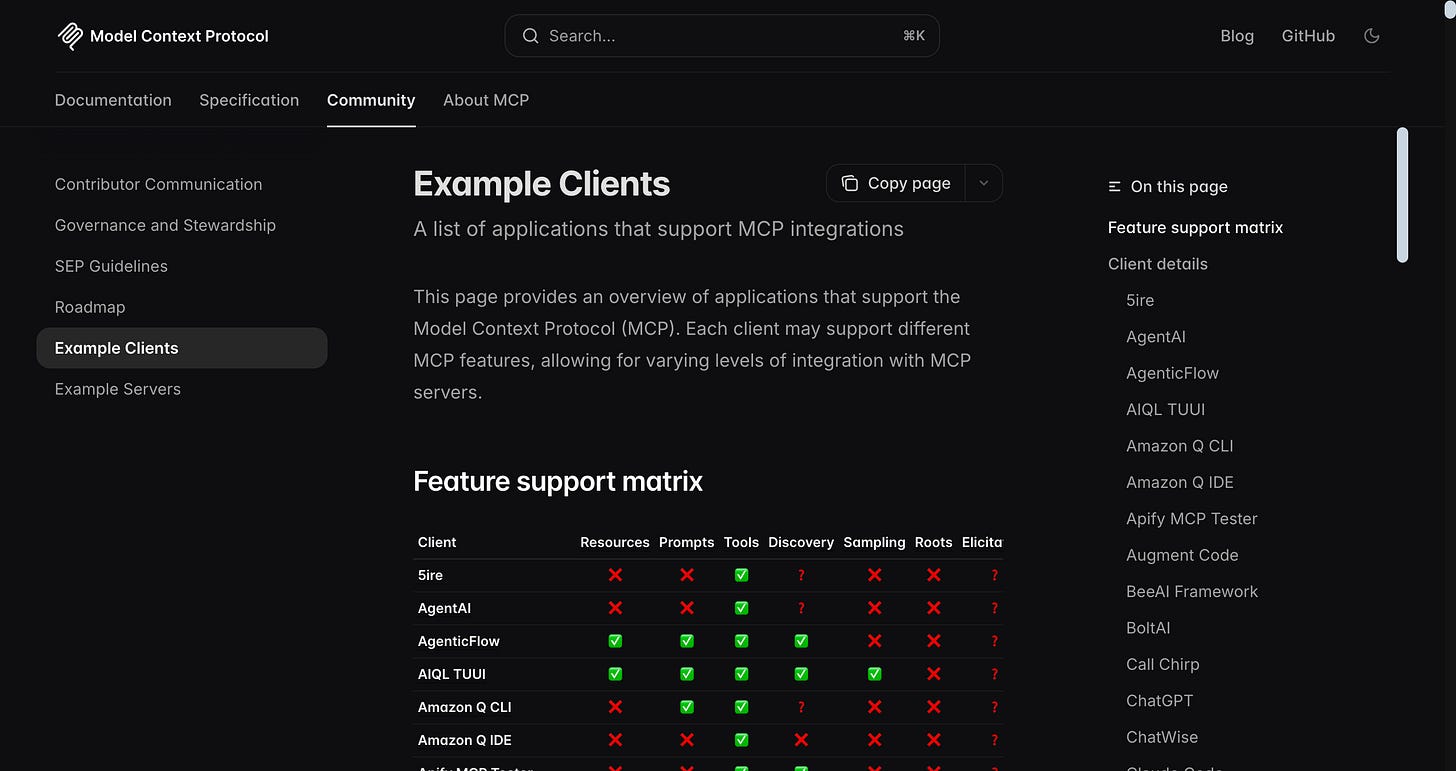Jump to Amazon Q CLI in outline
Viewport: 1456px width, 771px height.
[x=1180, y=446]
